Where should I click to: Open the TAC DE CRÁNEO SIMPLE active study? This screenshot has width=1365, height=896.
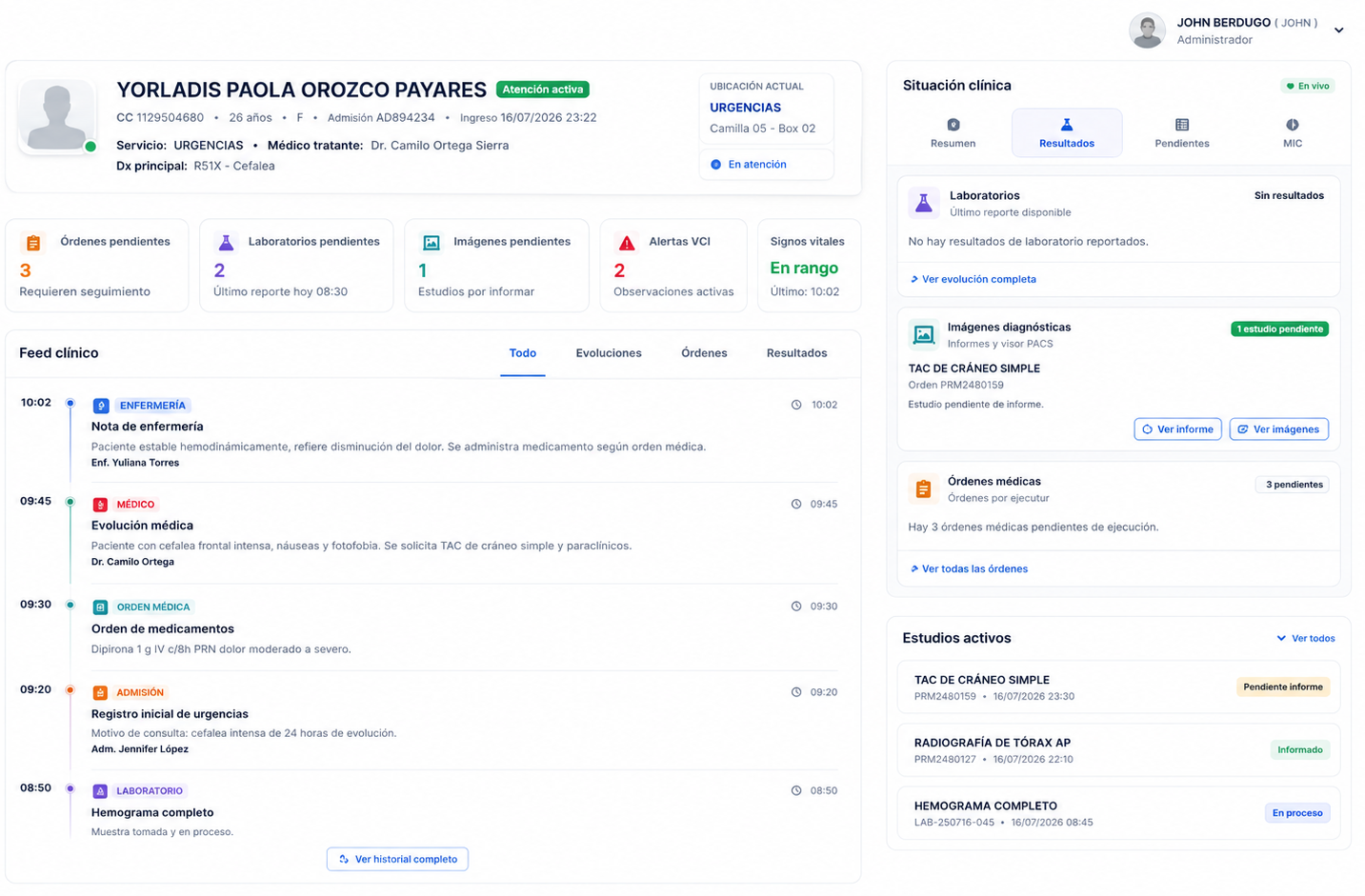(x=1119, y=687)
